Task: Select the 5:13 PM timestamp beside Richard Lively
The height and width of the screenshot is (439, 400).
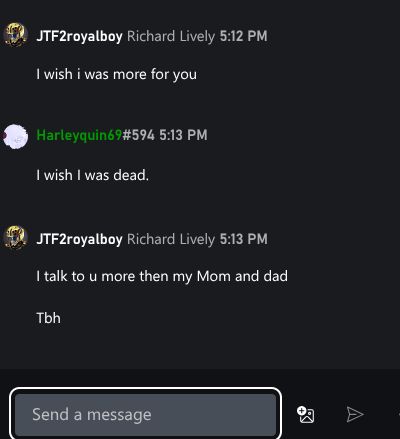Action: pos(244,239)
